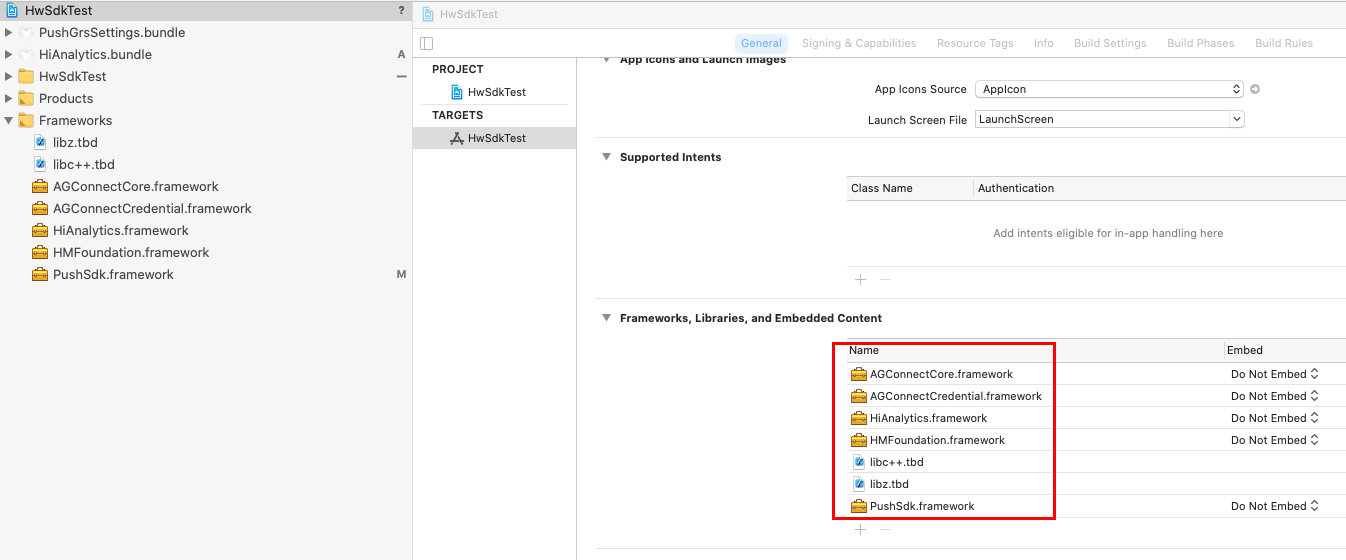The image size is (1346, 560).
Task: Click the Products folder icon
Action: pyautogui.click(x=26, y=98)
